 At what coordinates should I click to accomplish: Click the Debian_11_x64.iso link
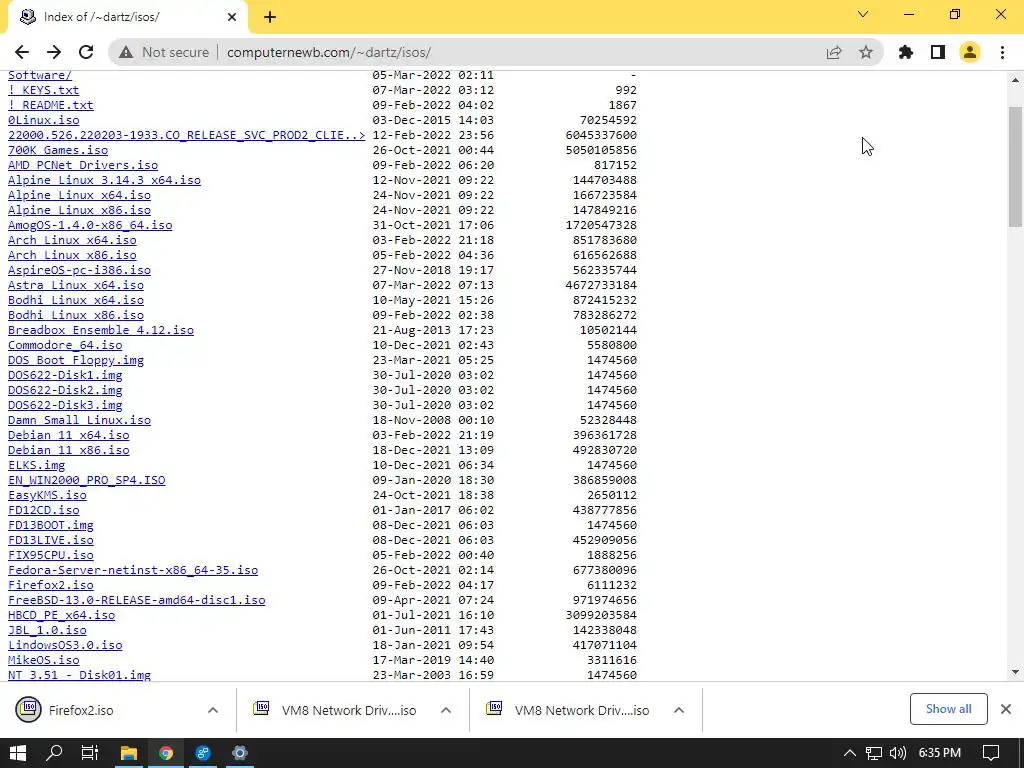pyautogui.click(x=69, y=436)
